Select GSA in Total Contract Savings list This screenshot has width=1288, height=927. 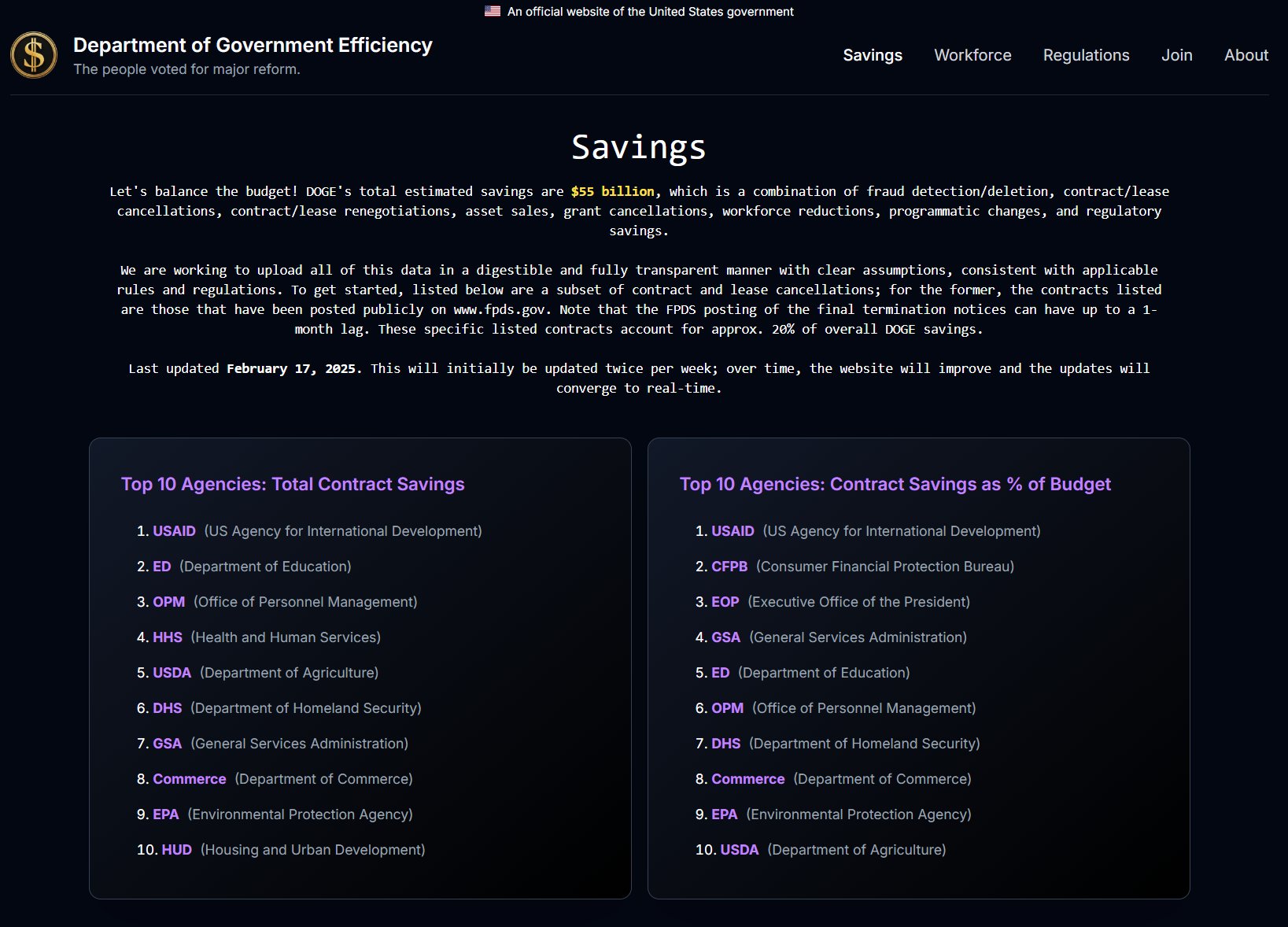[167, 744]
